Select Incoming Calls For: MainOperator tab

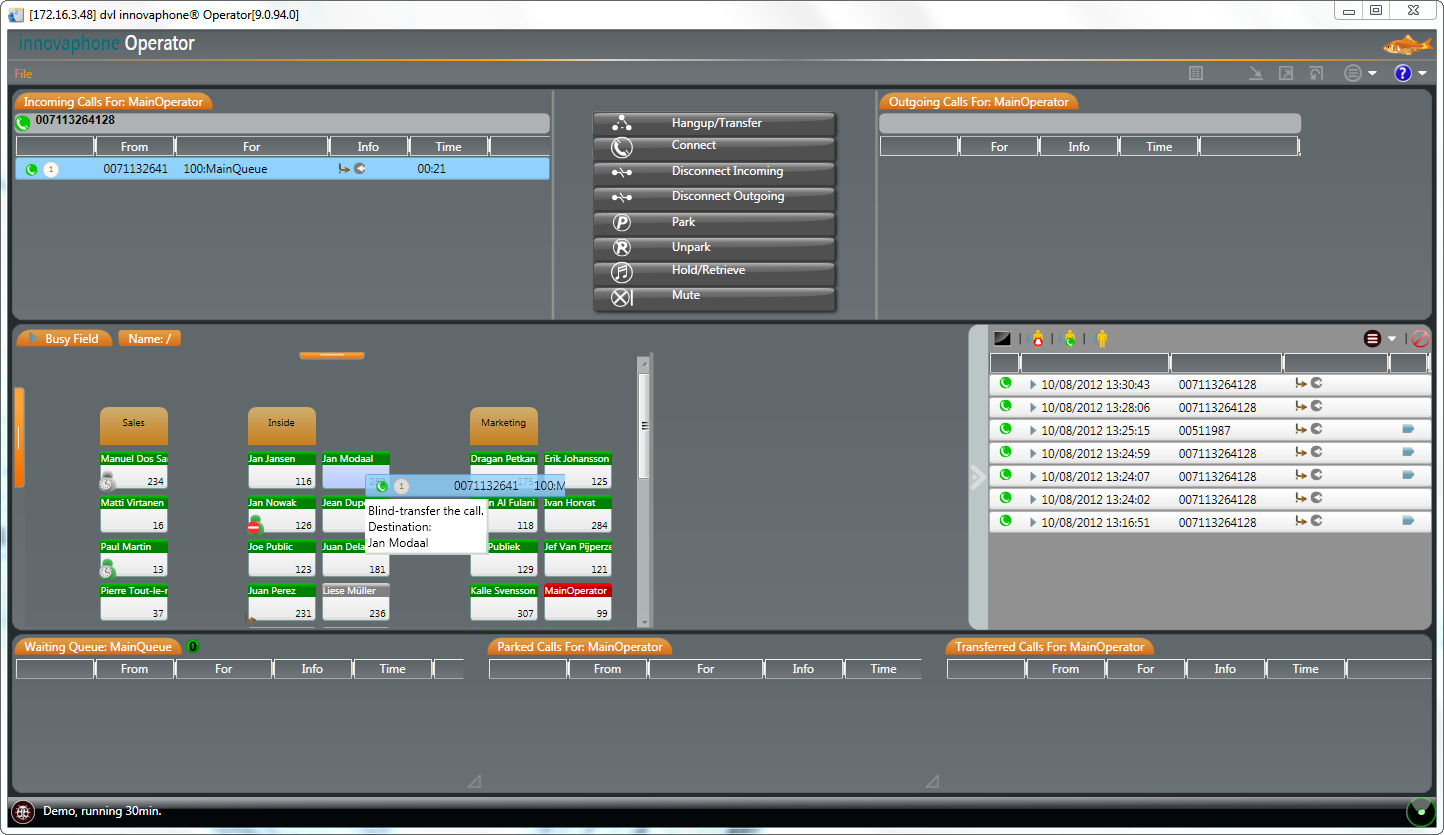coord(113,101)
